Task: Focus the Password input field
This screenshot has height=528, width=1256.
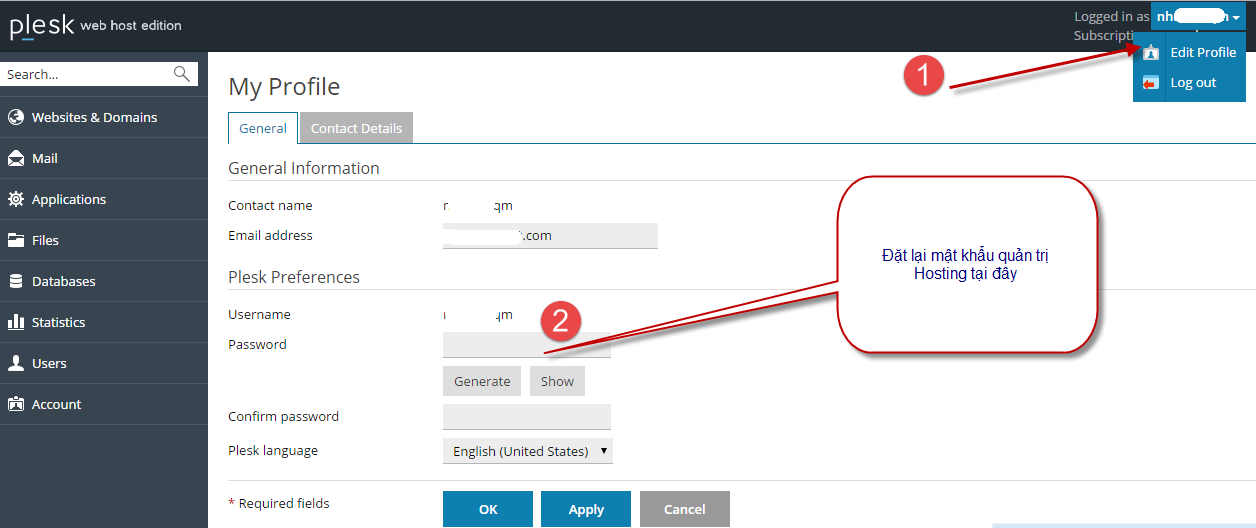Action: click(x=527, y=345)
